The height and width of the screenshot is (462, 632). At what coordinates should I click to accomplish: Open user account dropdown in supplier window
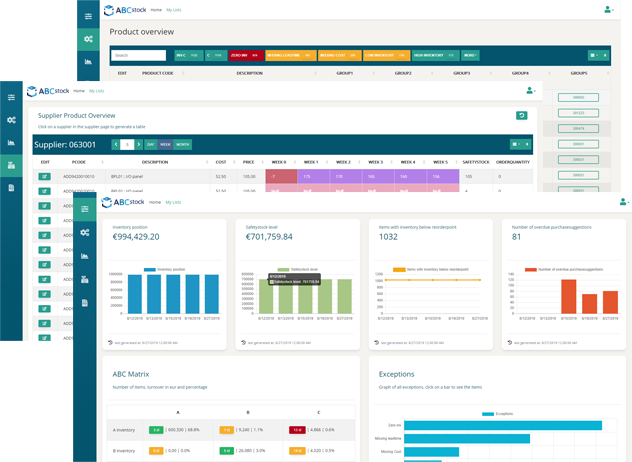[x=530, y=90]
